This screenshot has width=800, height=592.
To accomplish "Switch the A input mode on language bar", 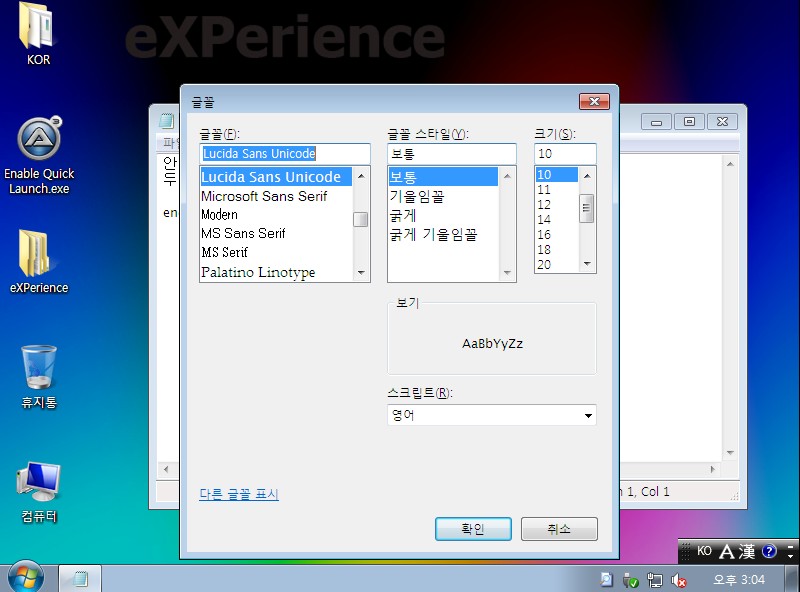I will (727, 551).
